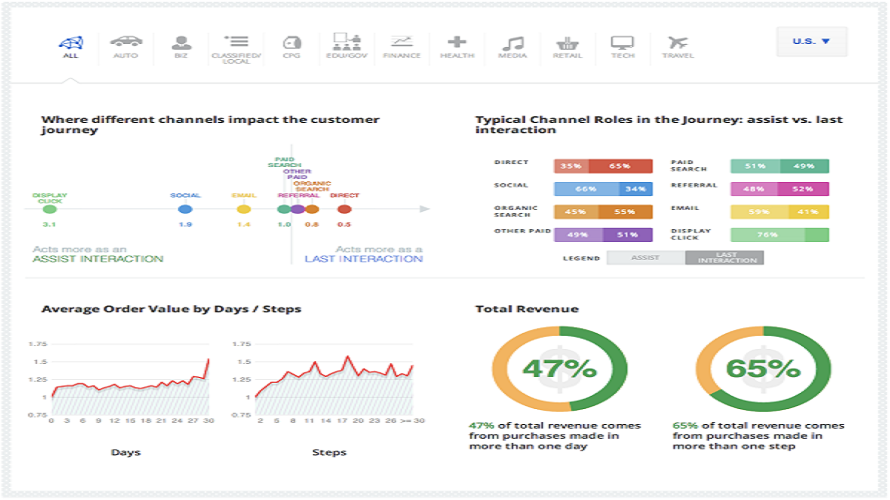
Task: Select the FINANCE chart icon
Action: pyautogui.click(x=402, y=42)
